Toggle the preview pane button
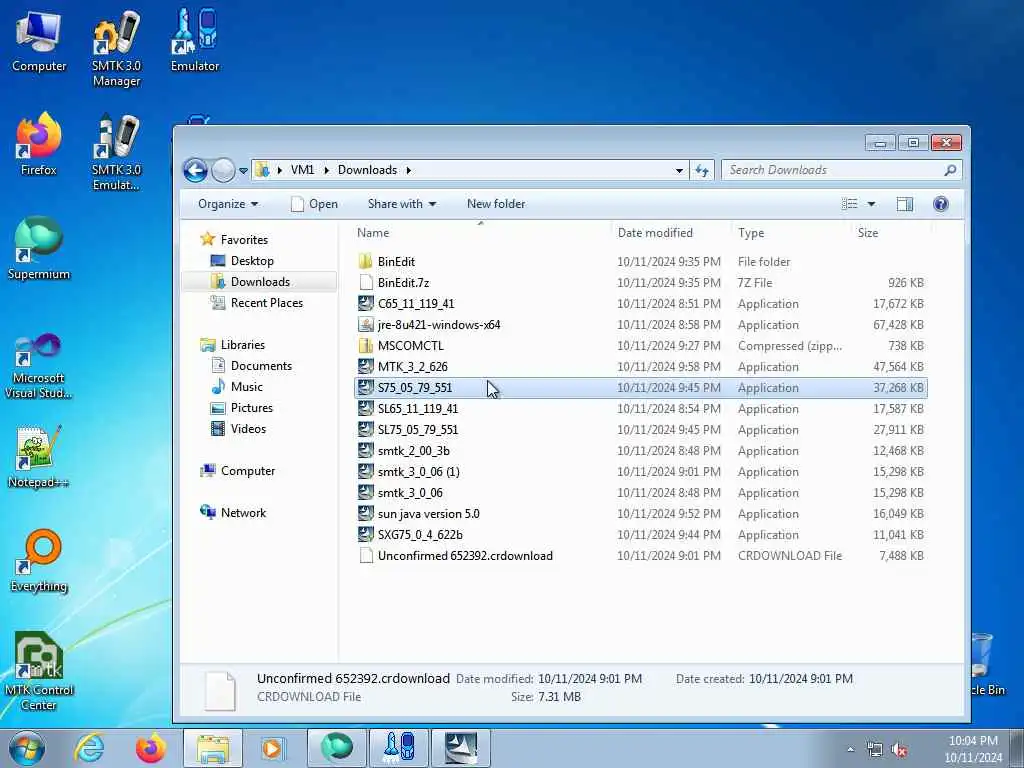Image resolution: width=1024 pixels, height=768 pixels. 904,204
